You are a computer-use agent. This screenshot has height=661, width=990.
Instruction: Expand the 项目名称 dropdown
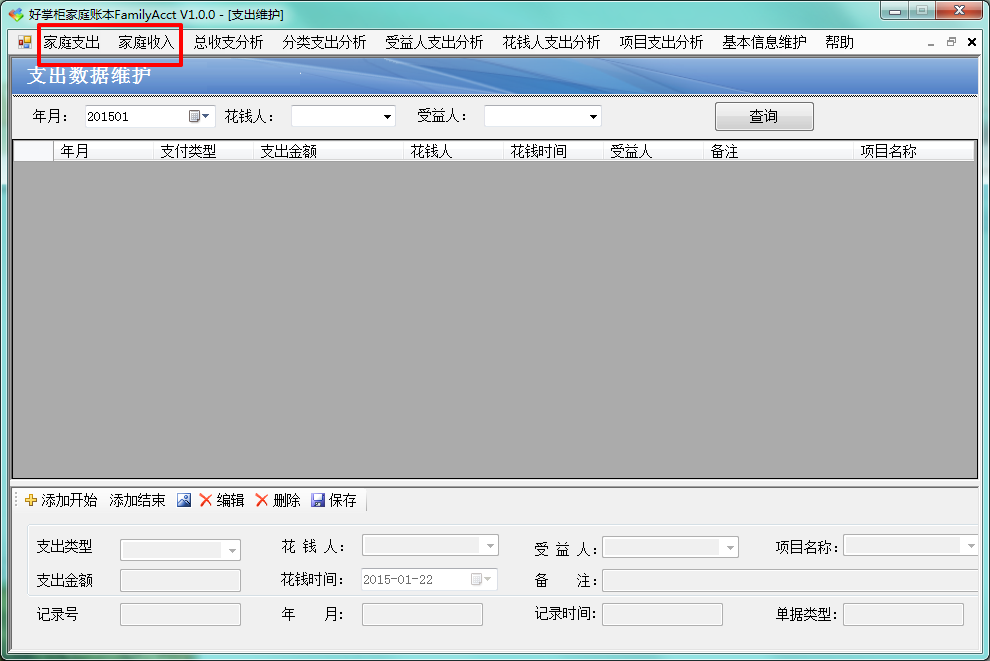(970, 545)
